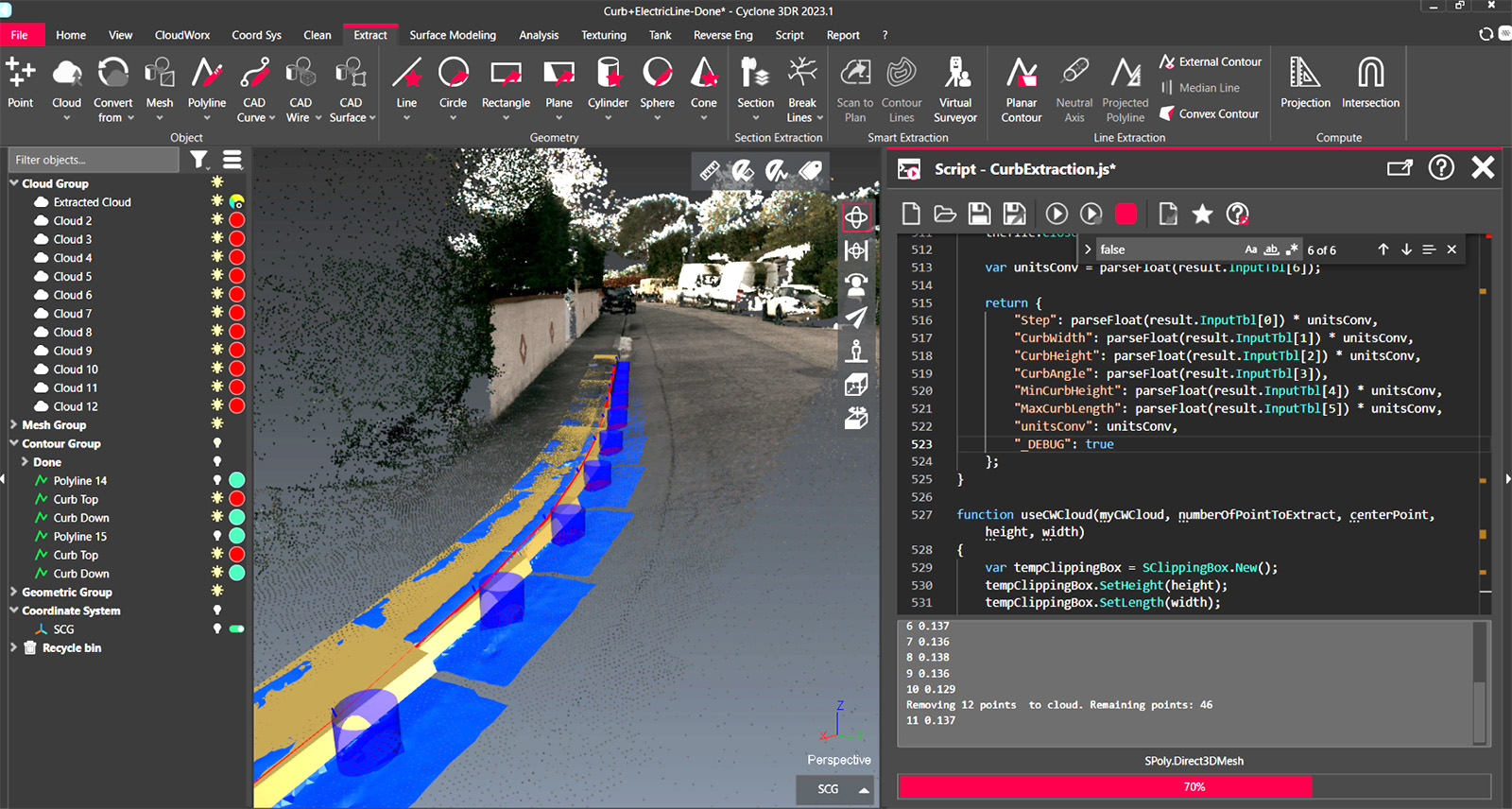The height and width of the screenshot is (809, 1512).
Task: Expand the Mesh Group node
Action: click(x=14, y=425)
